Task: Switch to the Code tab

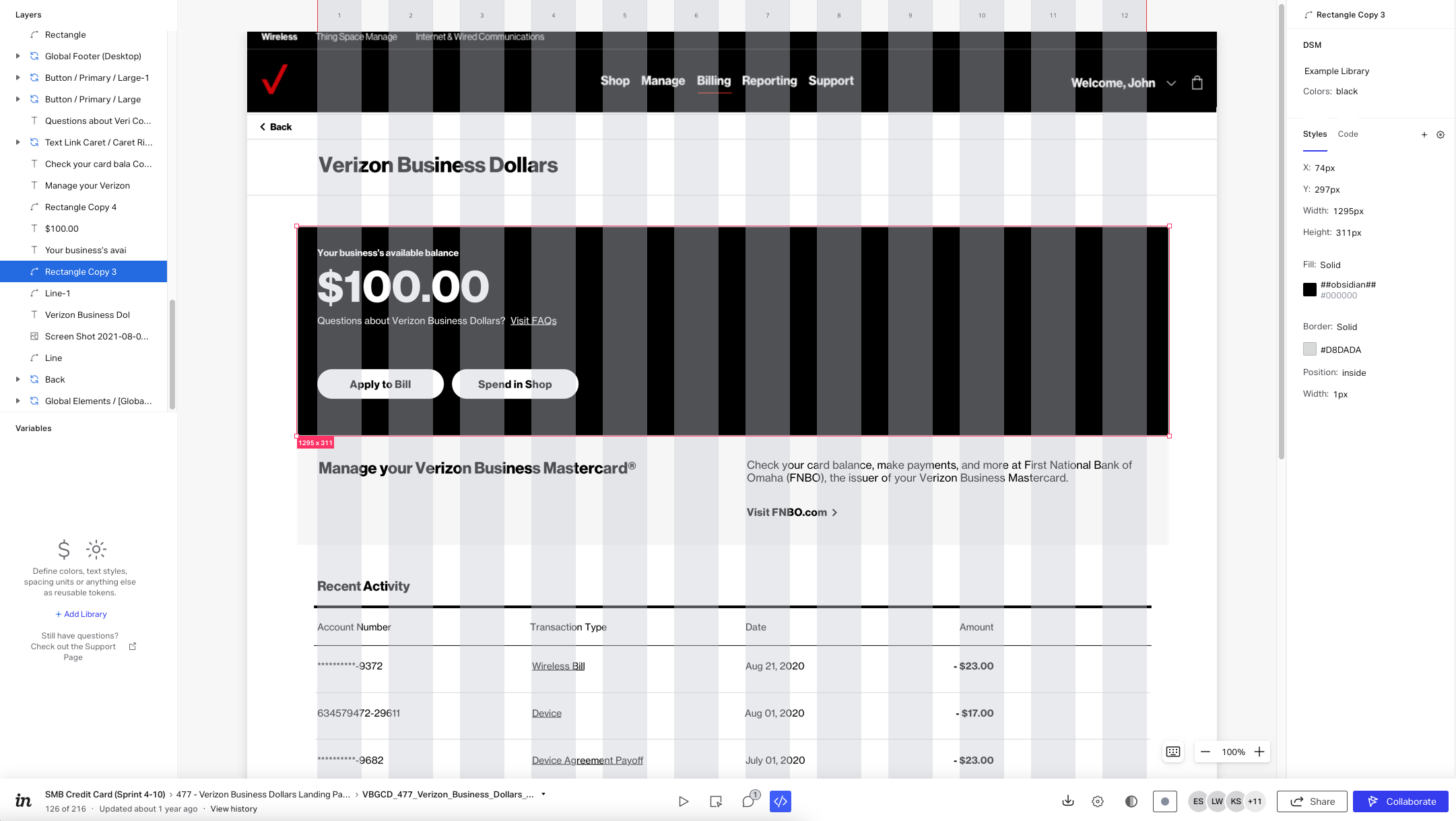Action: click(1348, 134)
